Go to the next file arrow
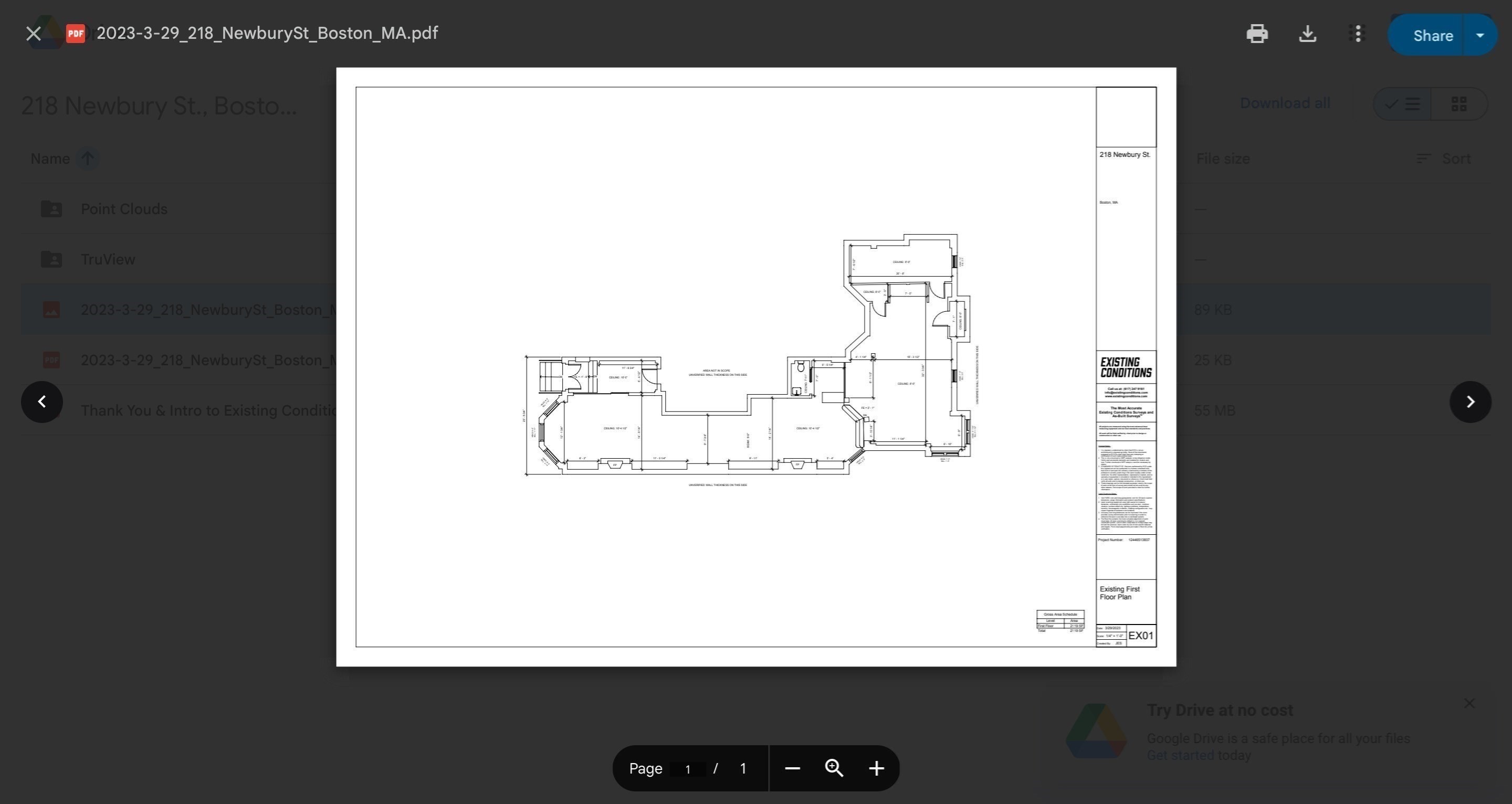The height and width of the screenshot is (804, 1512). click(x=1470, y=402)
